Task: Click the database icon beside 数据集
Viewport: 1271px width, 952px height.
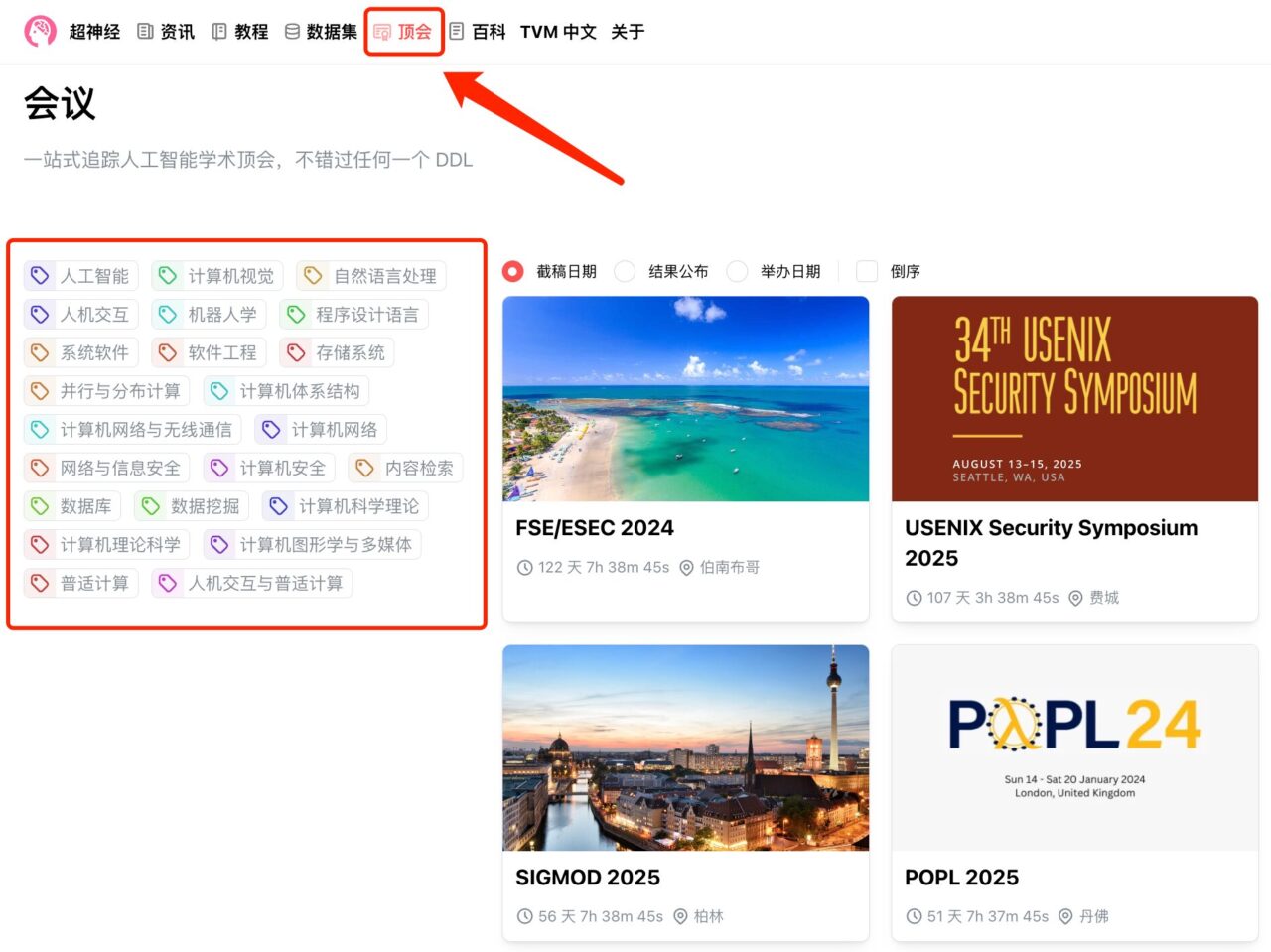Action: (292, 32)
